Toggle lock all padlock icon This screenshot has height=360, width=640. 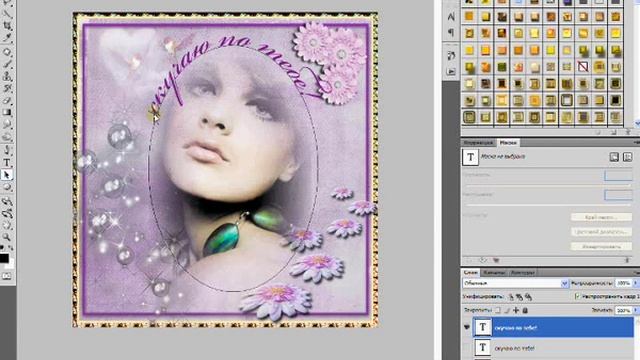pyautogui.click(x=525, y=311)
